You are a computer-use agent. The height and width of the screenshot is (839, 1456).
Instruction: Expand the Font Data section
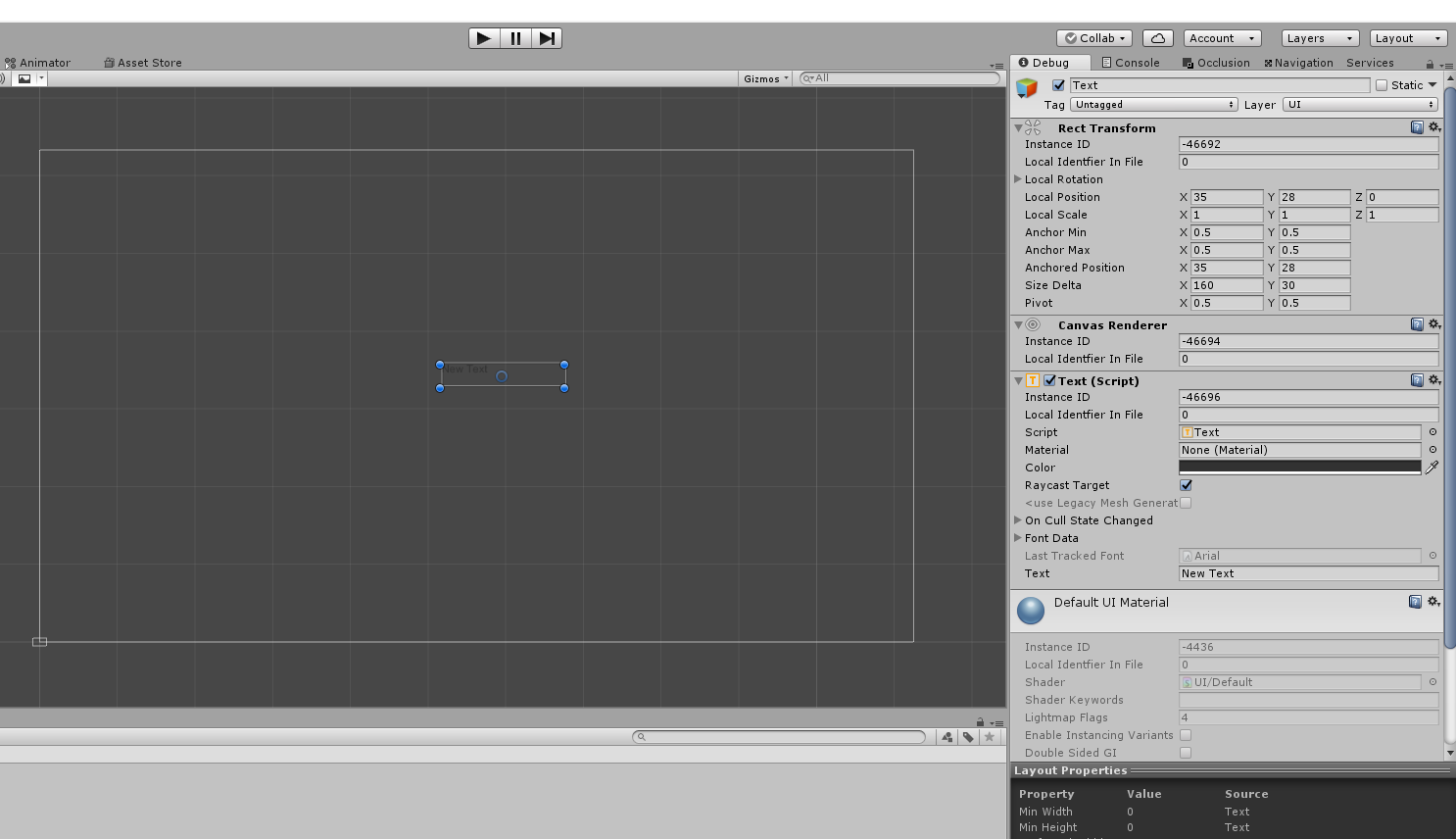(x=1018, y=538)
